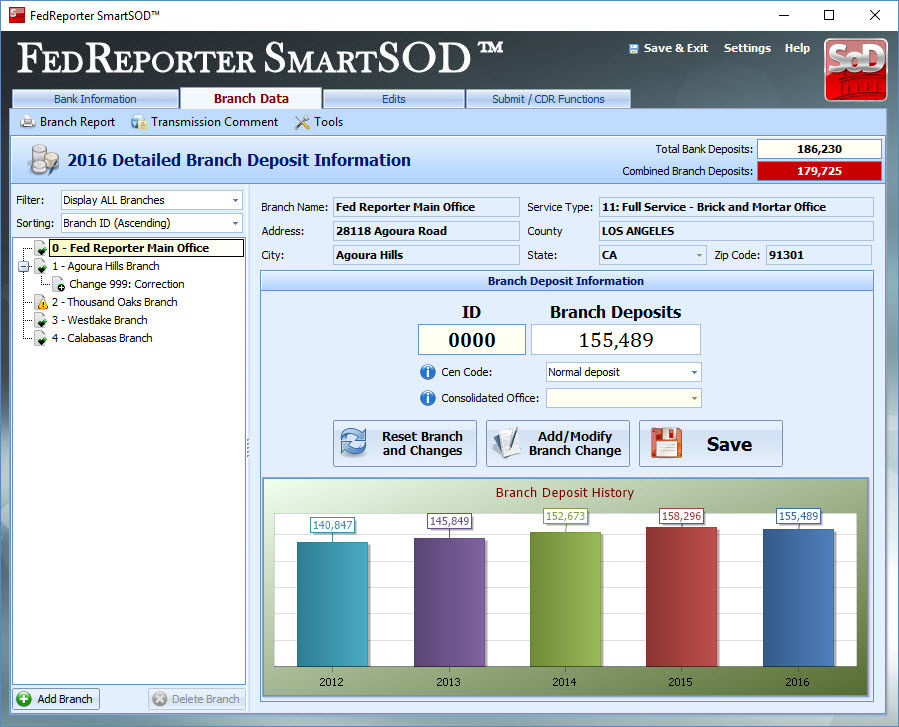
Task: Select 0 - Fed Reporter Main Office in tree
Action: pyautogui.click(x=146, y=248)
